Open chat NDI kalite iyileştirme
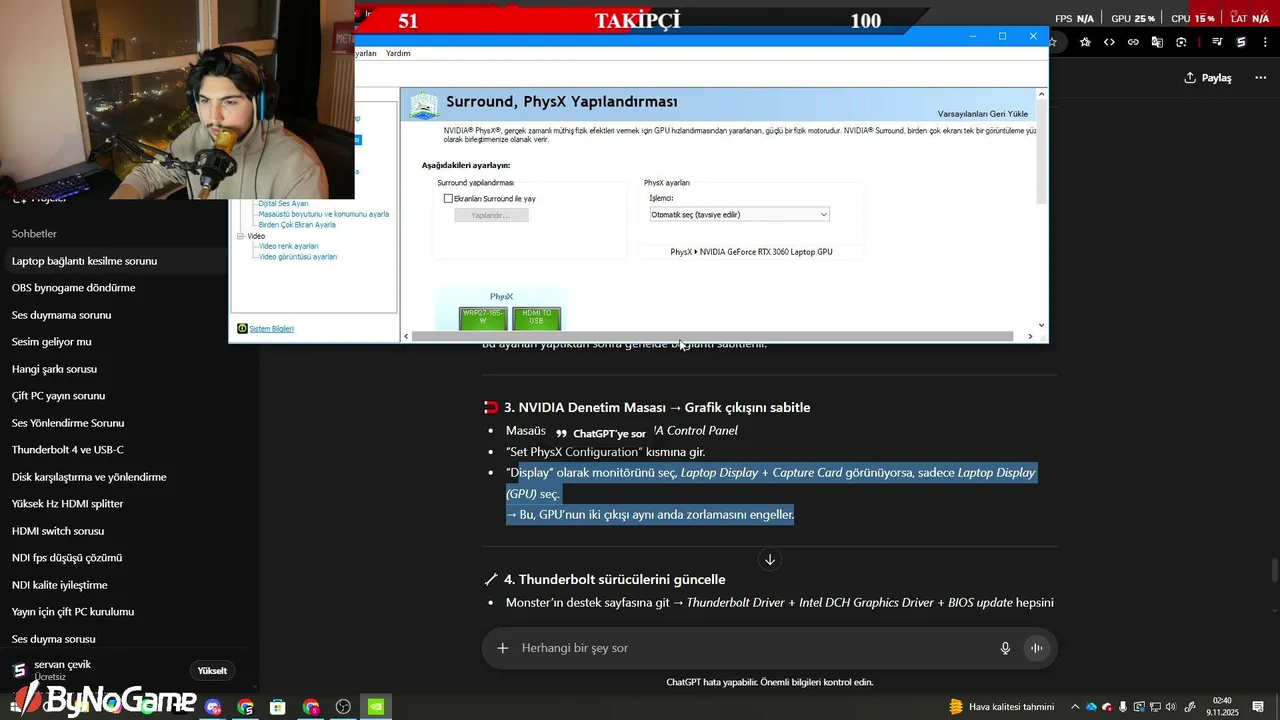Image resolution: width=1280 pixels, height=720 pixels. 59,585
